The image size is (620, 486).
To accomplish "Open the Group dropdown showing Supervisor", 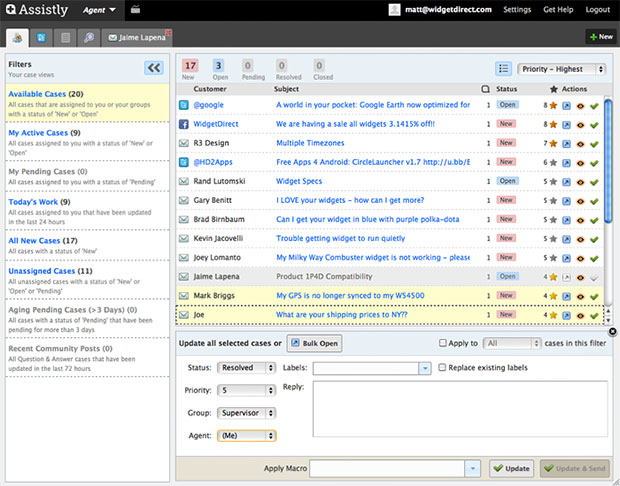I will [246, 413].
